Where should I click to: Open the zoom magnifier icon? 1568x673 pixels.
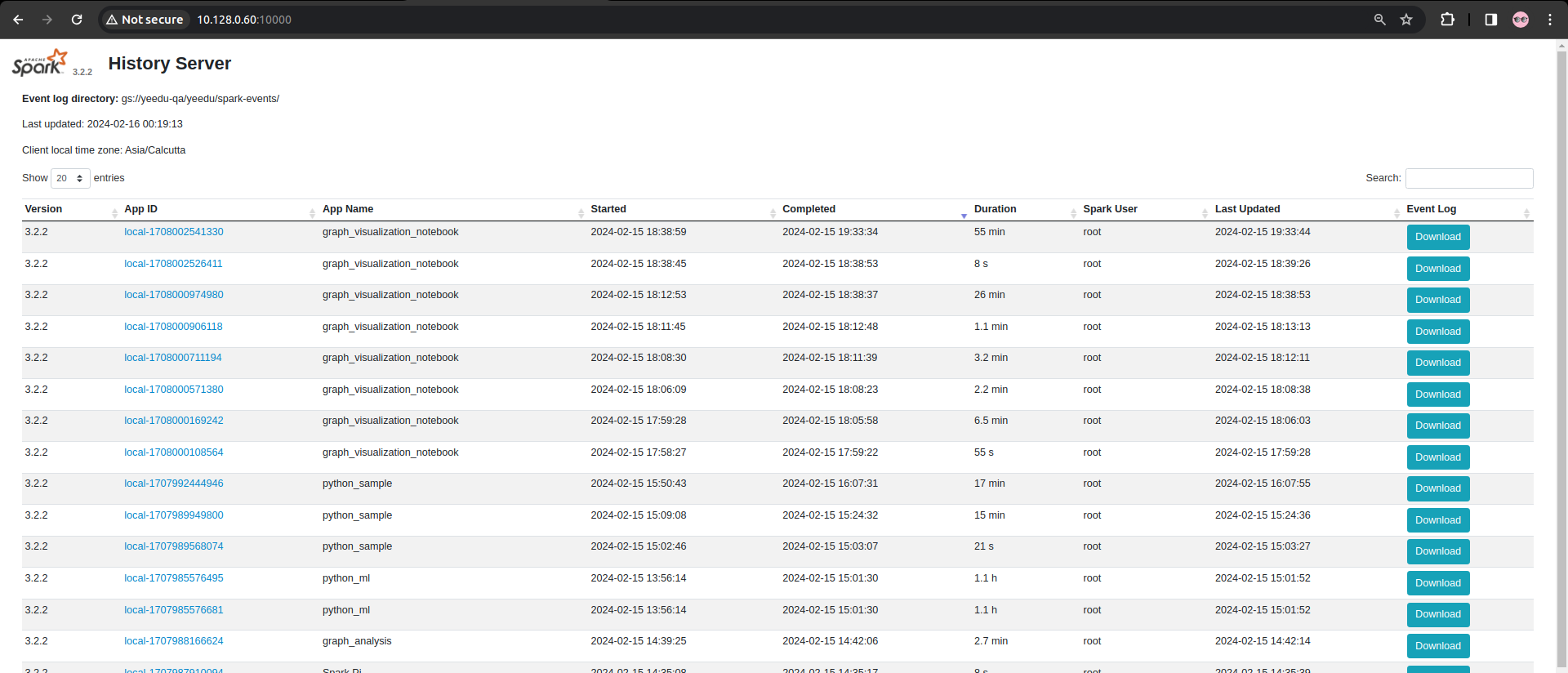coord(1379,20)
